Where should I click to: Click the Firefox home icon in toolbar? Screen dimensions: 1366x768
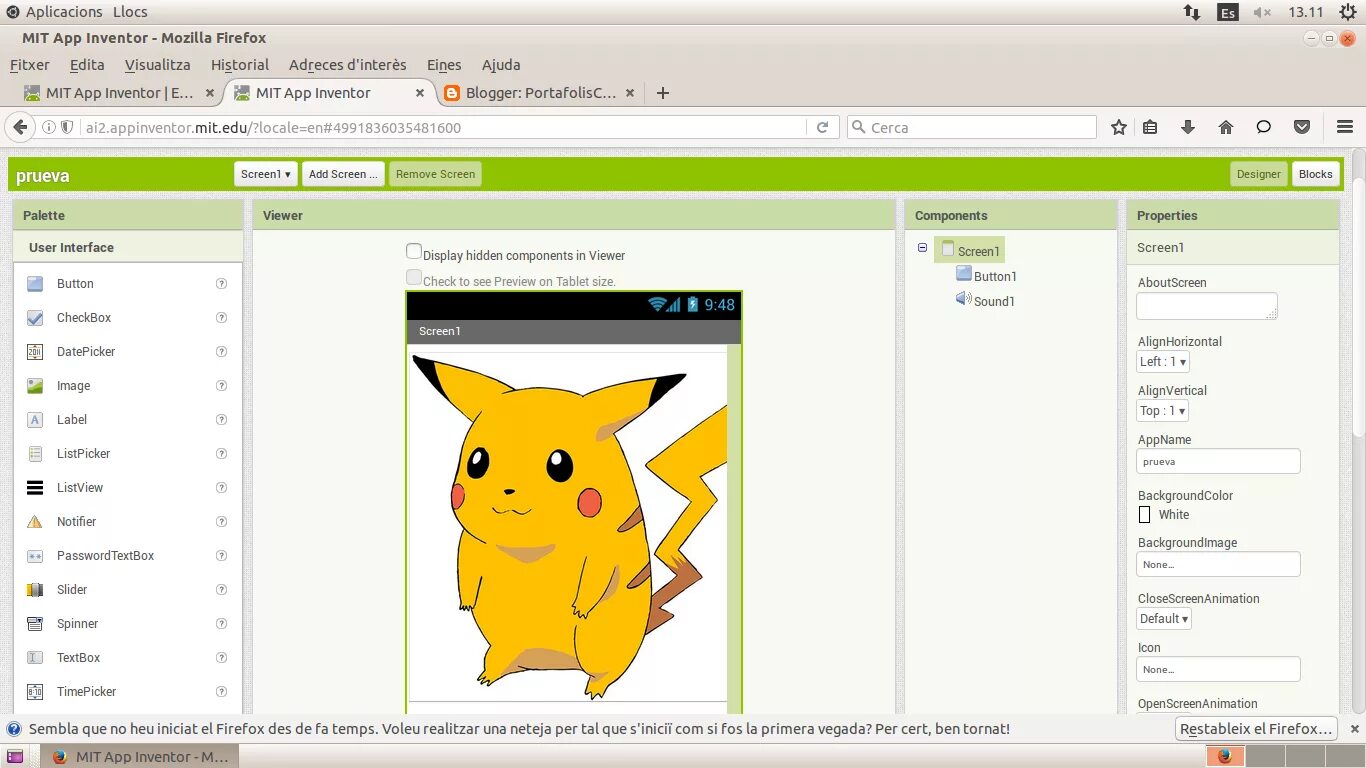[x=1226, y=127]
